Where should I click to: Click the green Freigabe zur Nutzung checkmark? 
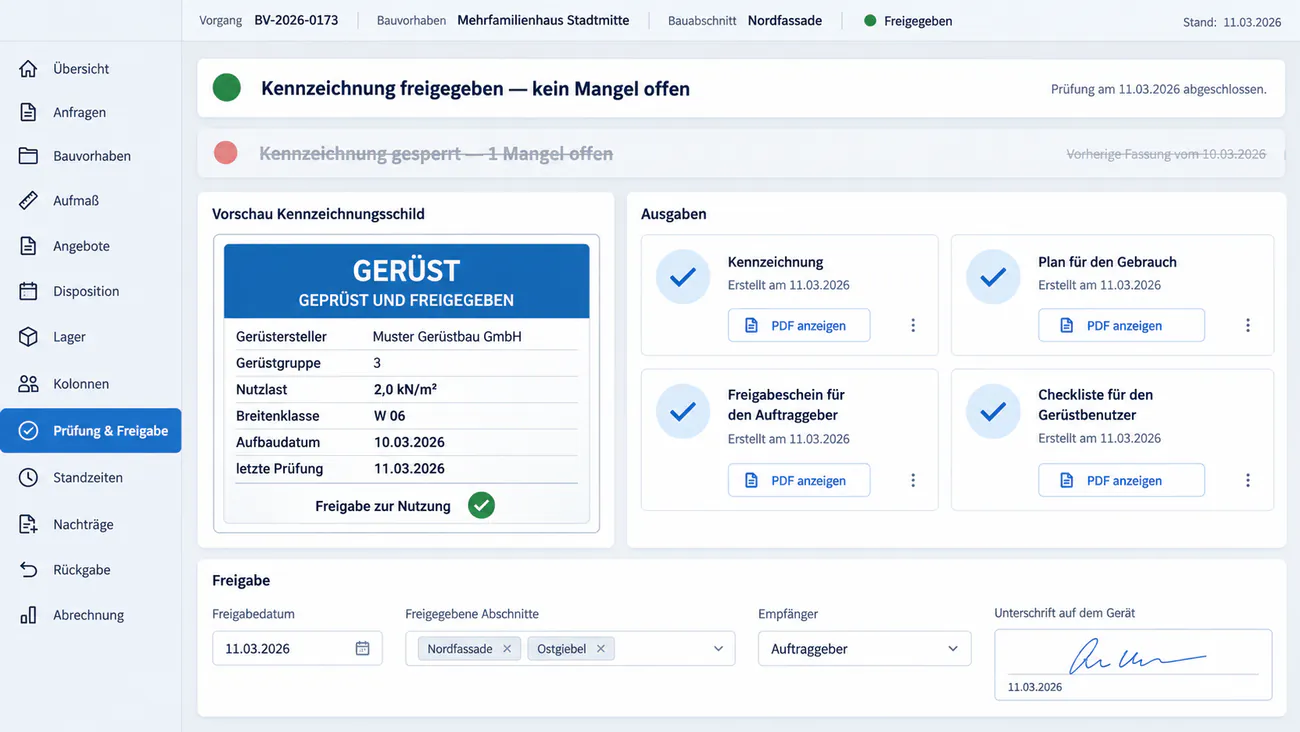[x=482, y=506]
